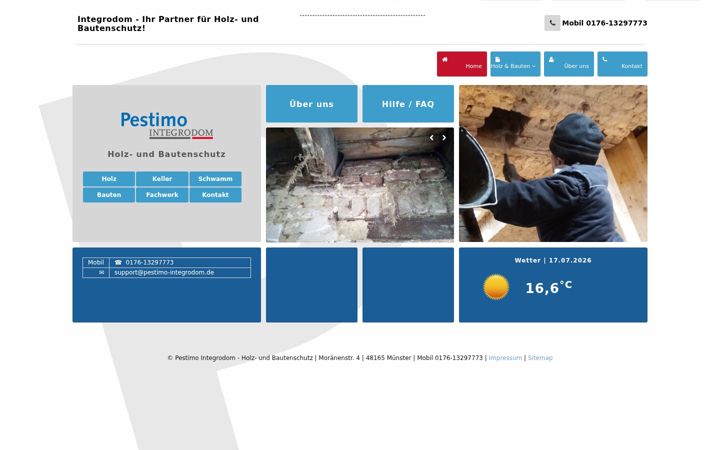The image size is (720, 450).
Task: Open the Kontakt navigation tab
Action: pos(622,64)
